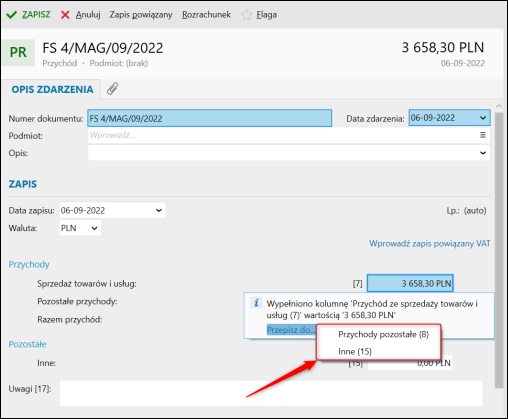Click the list icon in Podmiot field
The width and height of the screenshot is (508, 419).
point(483,135)
